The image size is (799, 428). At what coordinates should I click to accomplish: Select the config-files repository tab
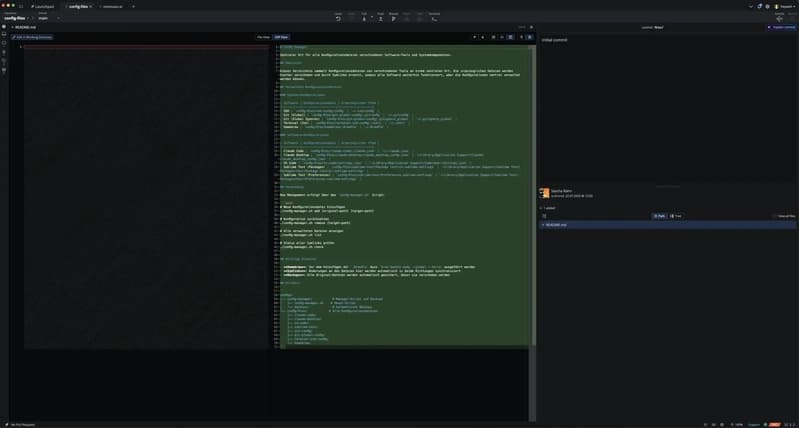point(78,7)
